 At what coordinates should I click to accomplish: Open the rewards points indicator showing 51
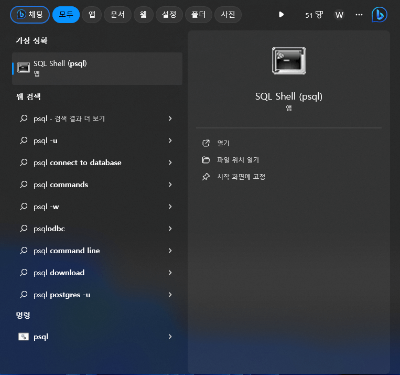tap(314, 15)
